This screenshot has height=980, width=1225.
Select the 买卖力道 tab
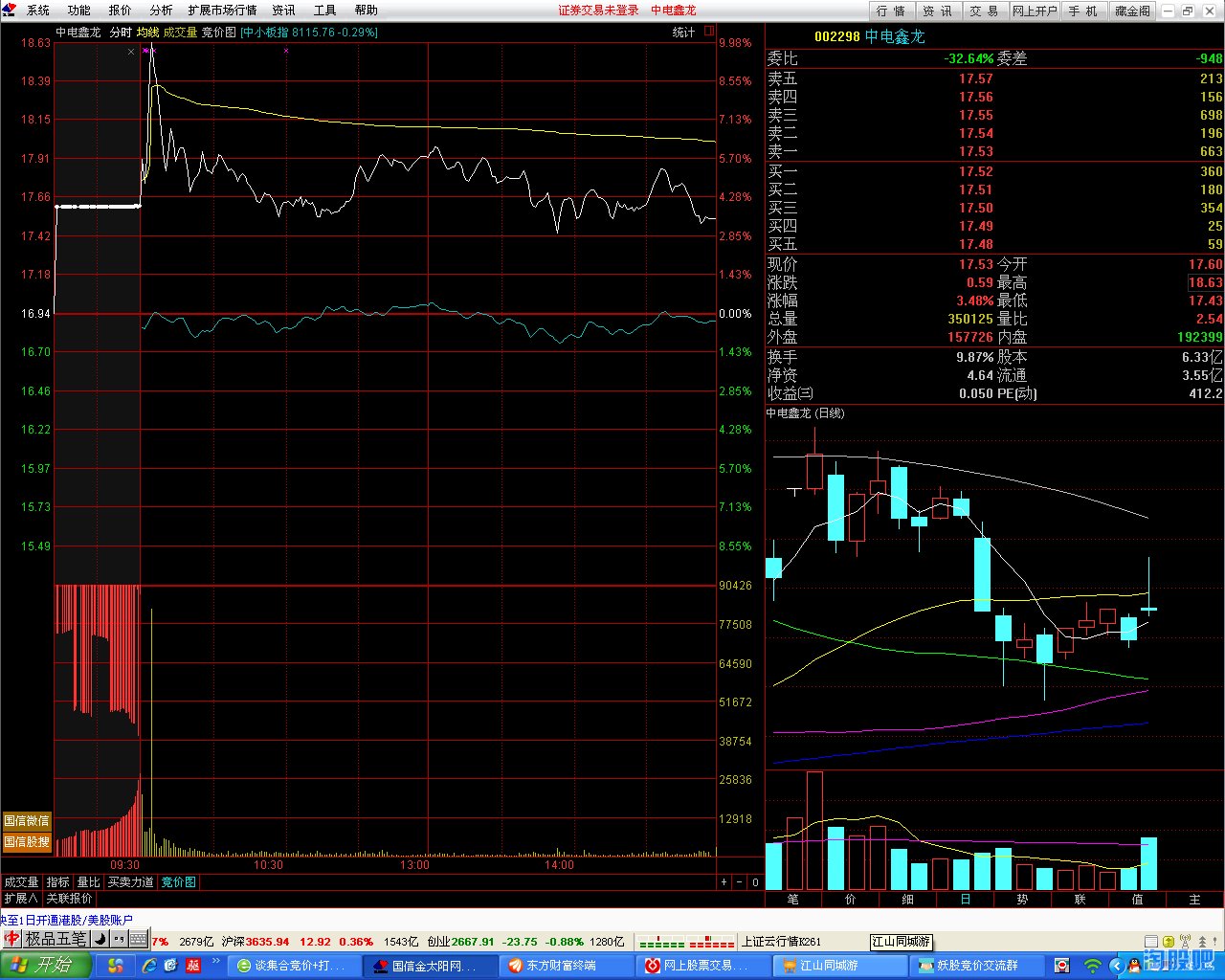[x=131, y=882]
